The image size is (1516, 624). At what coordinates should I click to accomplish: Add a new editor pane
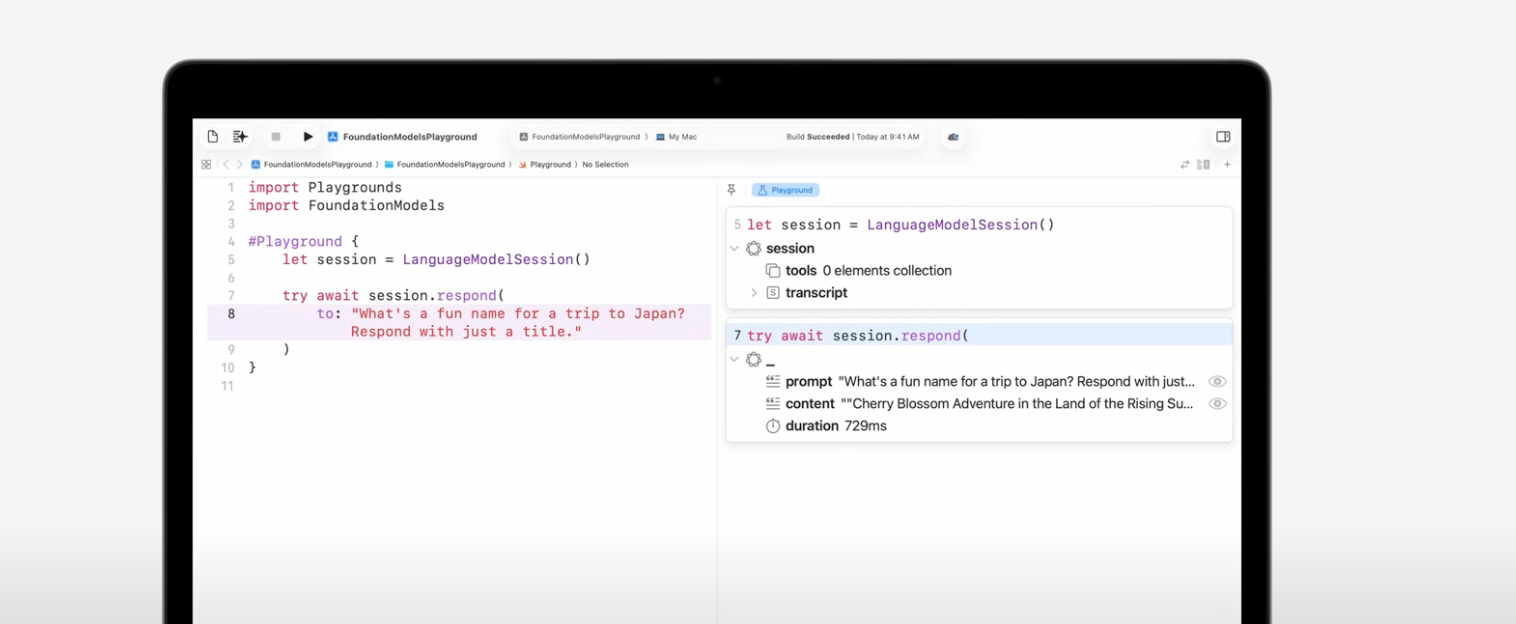[x=1227, y=164]
